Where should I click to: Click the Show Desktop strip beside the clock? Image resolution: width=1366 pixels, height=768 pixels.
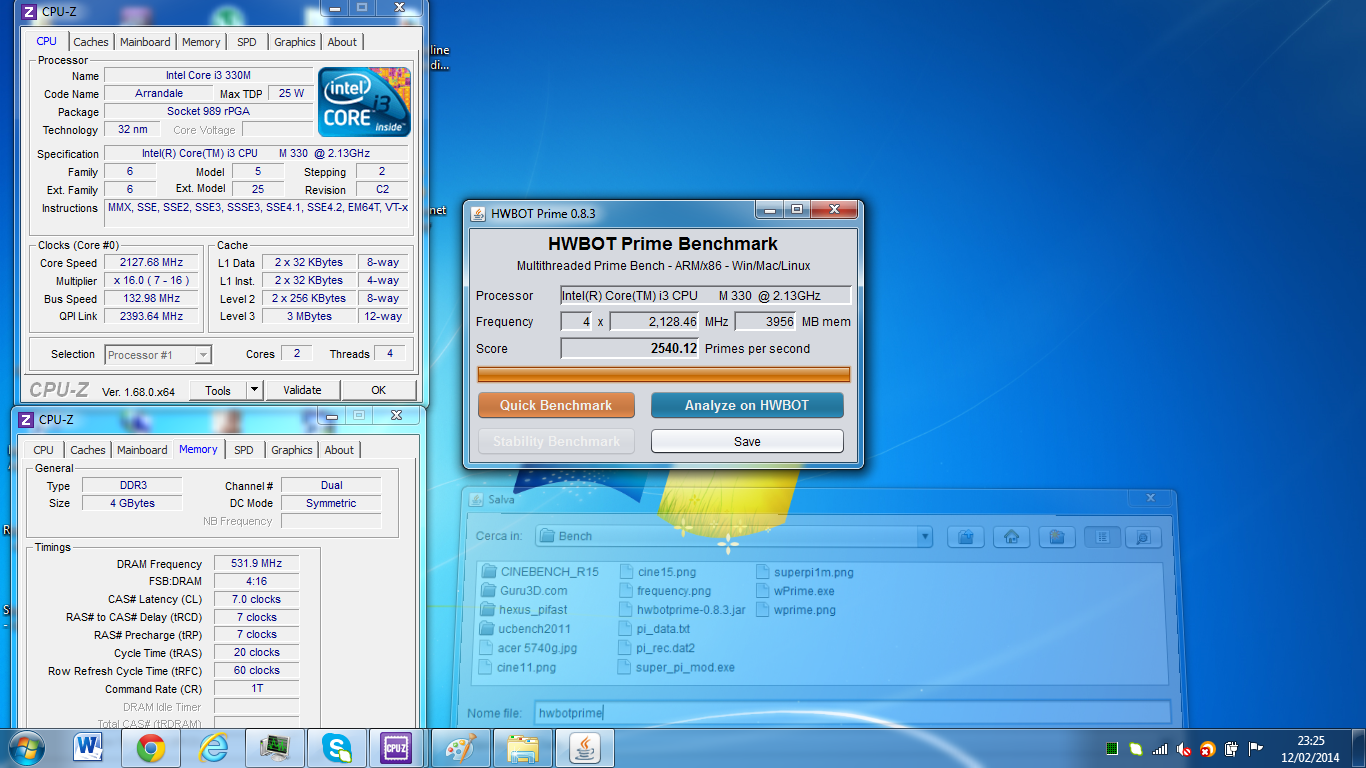click(1358, 748)
